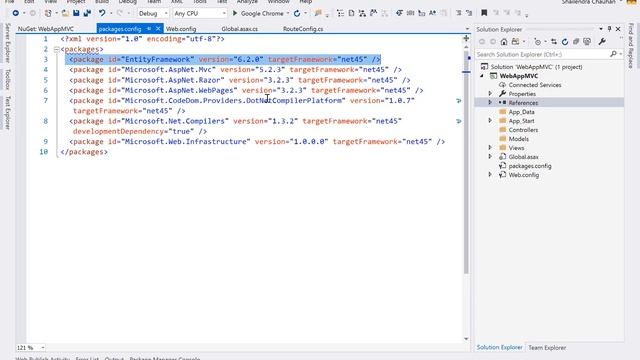Expand the Global.asax node

click(490, 156)
